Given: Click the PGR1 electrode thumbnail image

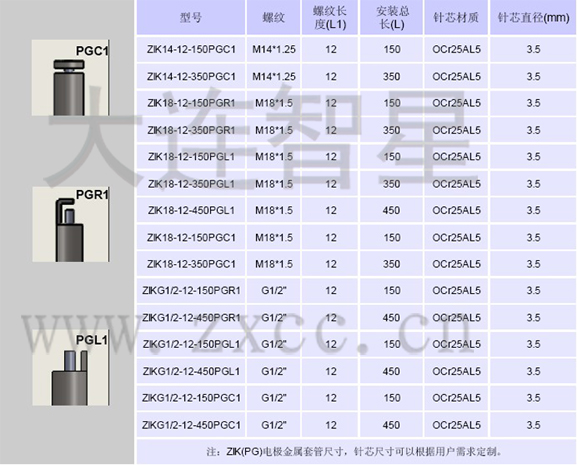Looking at the screenshot, I should pos(70,224).
